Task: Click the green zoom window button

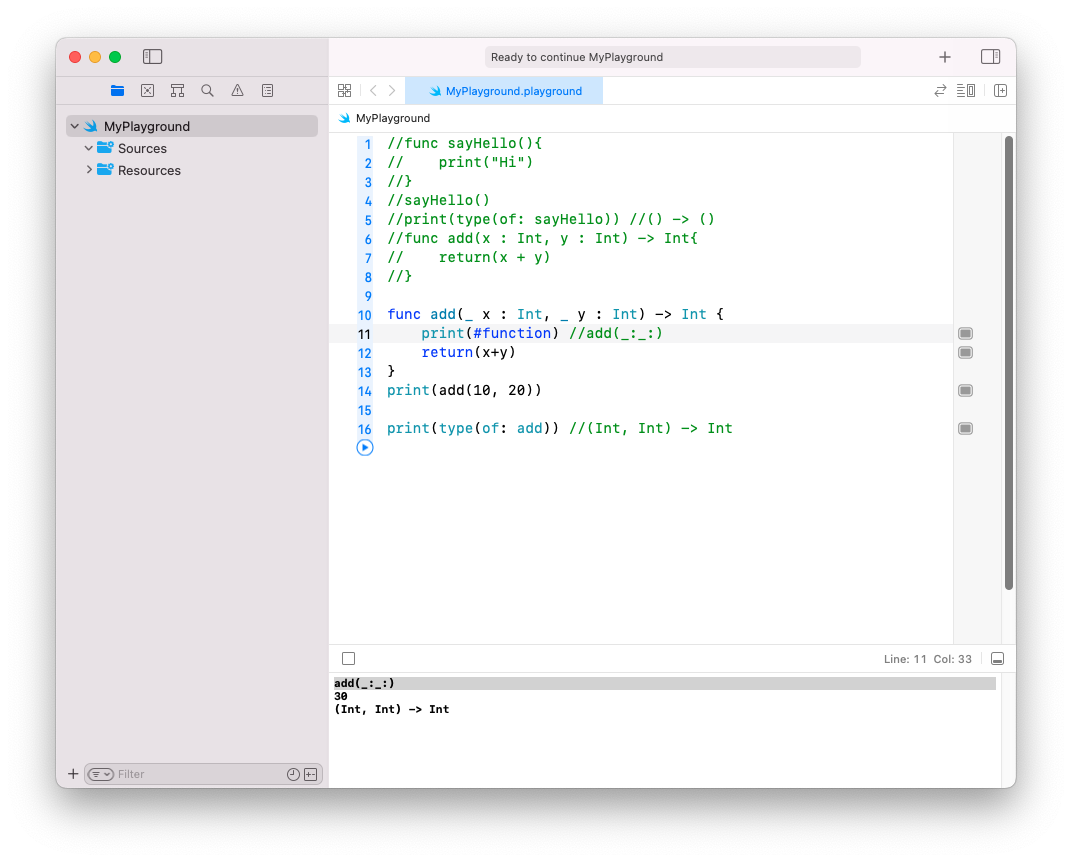Action: [x=115, y=57]
